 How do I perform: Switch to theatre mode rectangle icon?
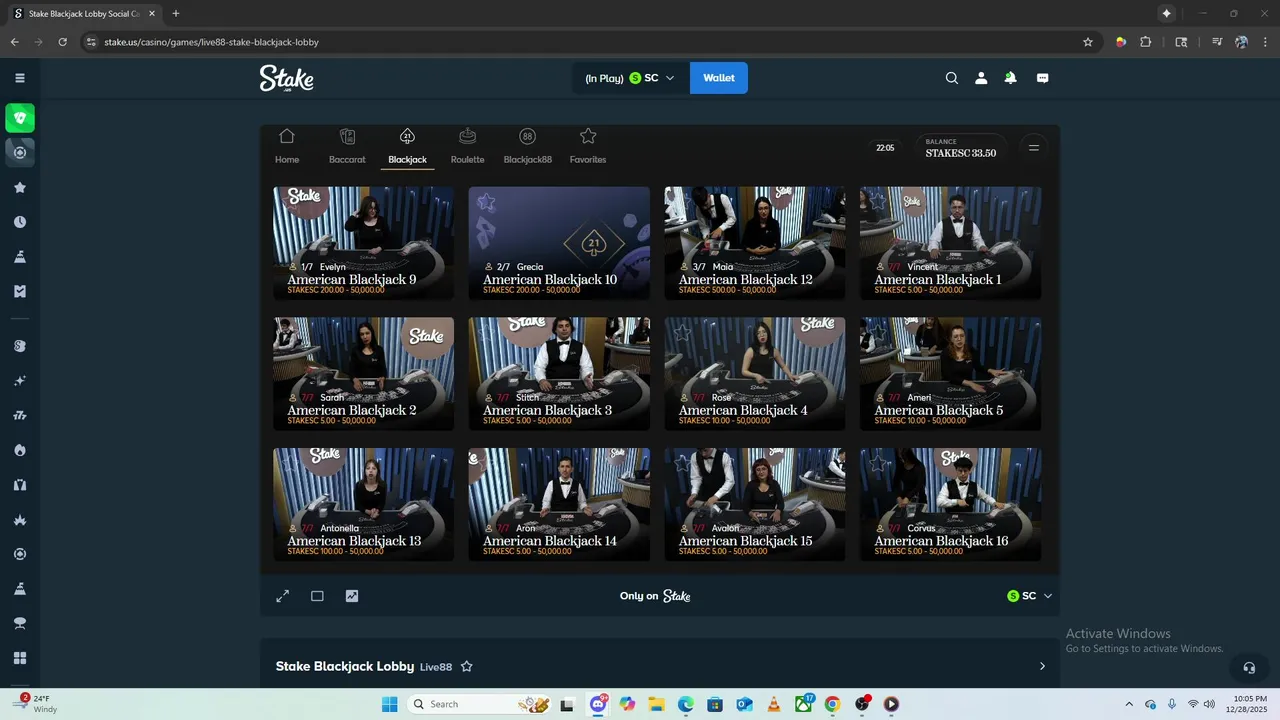(x=317, y=596)
